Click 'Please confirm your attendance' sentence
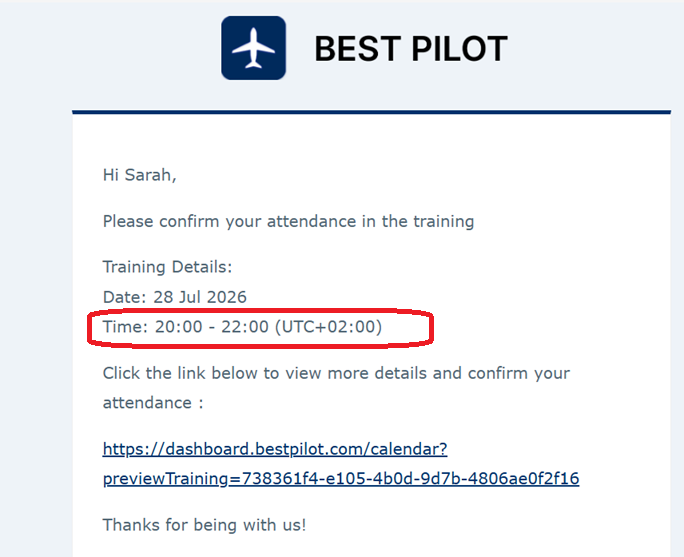The height and width of the screenshot is (557, 684). (x=288, y=221)
